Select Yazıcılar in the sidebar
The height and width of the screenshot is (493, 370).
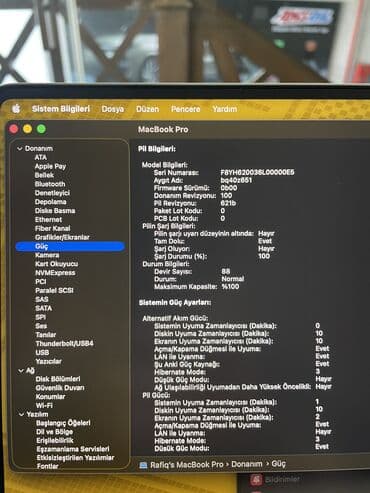pyautogui.click(x=48, y=361)
